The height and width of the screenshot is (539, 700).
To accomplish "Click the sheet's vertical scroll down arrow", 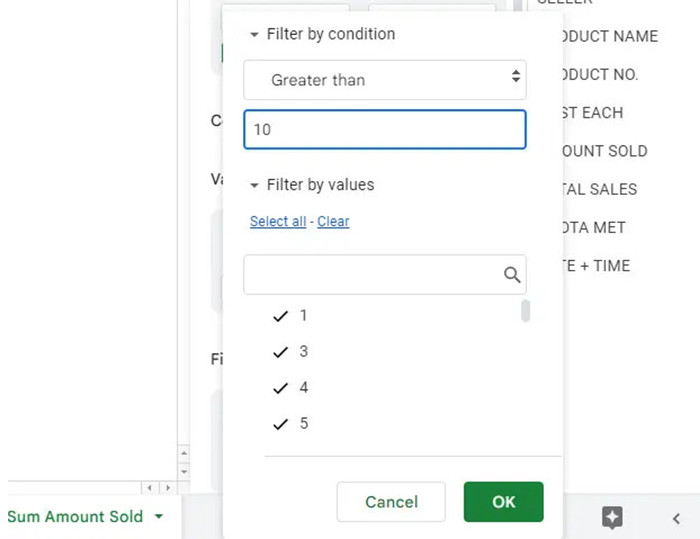I will [182, 470].
